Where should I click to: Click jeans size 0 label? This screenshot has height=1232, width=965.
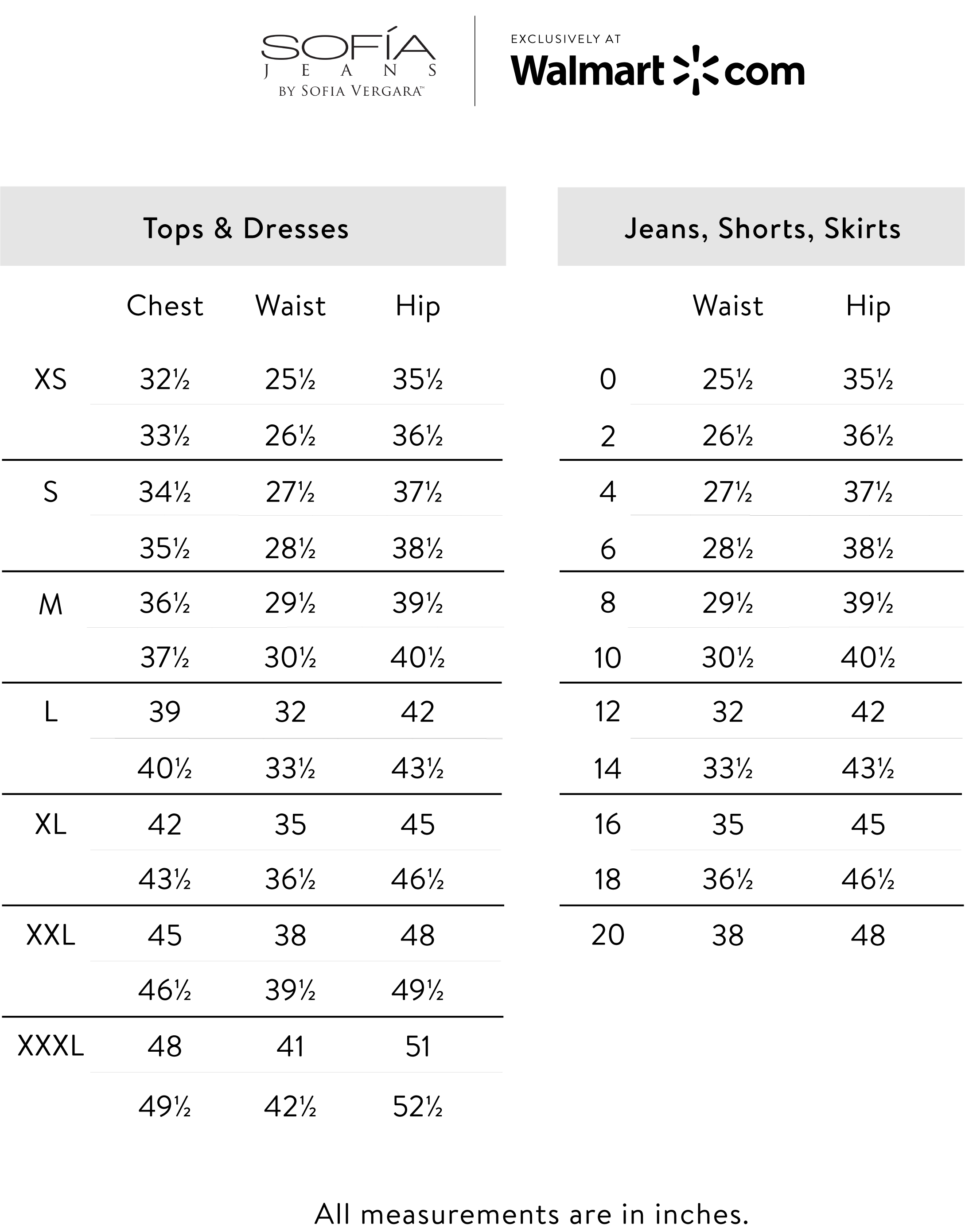tap(608, 379)
